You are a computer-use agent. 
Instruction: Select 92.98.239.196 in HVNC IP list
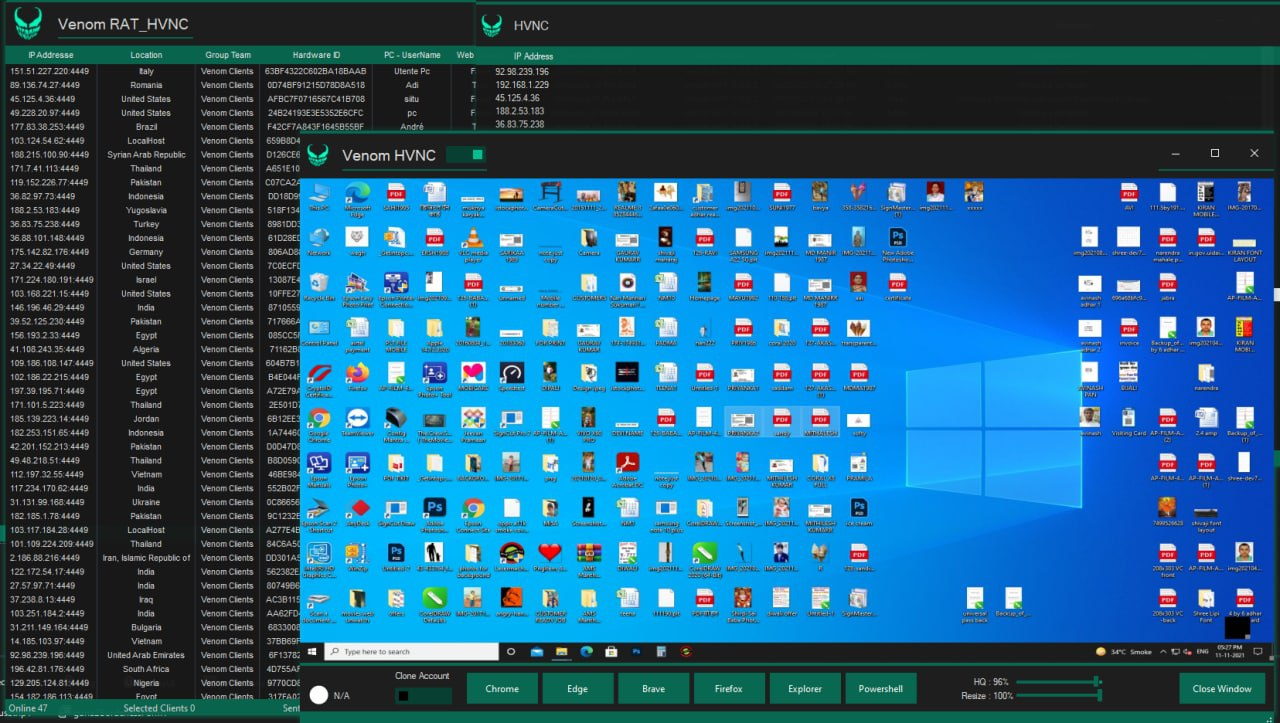tap(522, 72)
